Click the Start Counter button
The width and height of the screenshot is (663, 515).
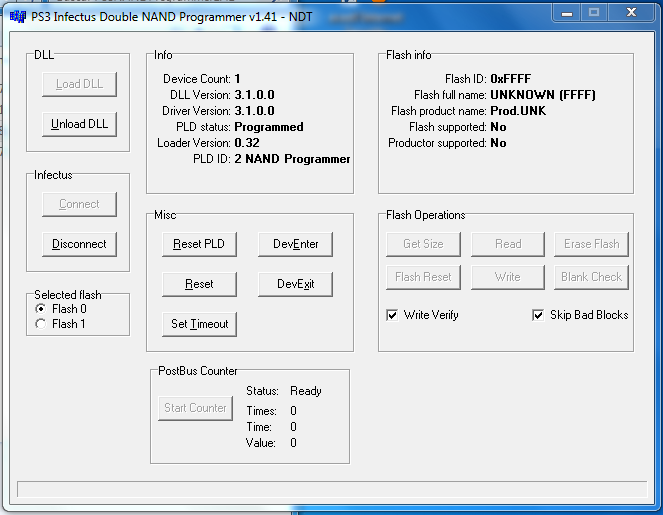tap(195, 408)
